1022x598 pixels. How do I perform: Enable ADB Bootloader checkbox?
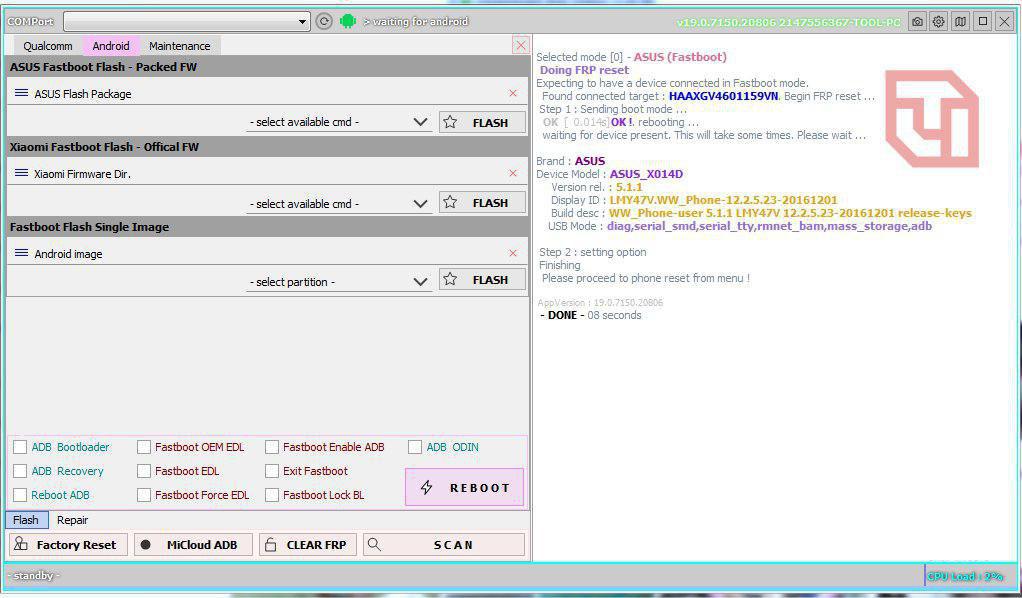[20, 447]
